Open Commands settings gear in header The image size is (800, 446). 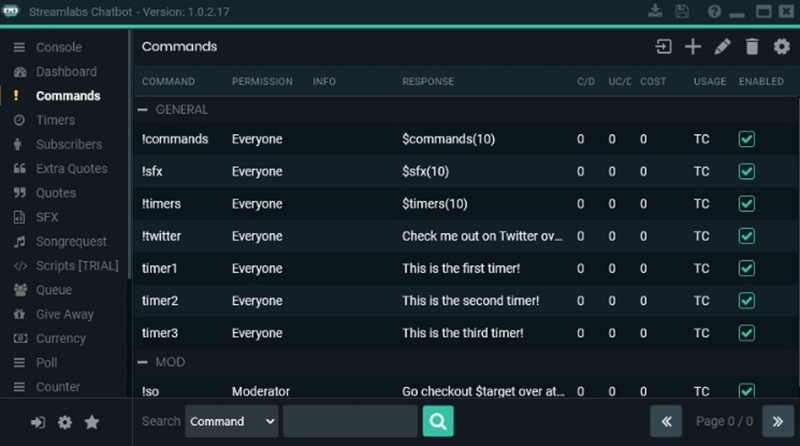coord(782,47)
